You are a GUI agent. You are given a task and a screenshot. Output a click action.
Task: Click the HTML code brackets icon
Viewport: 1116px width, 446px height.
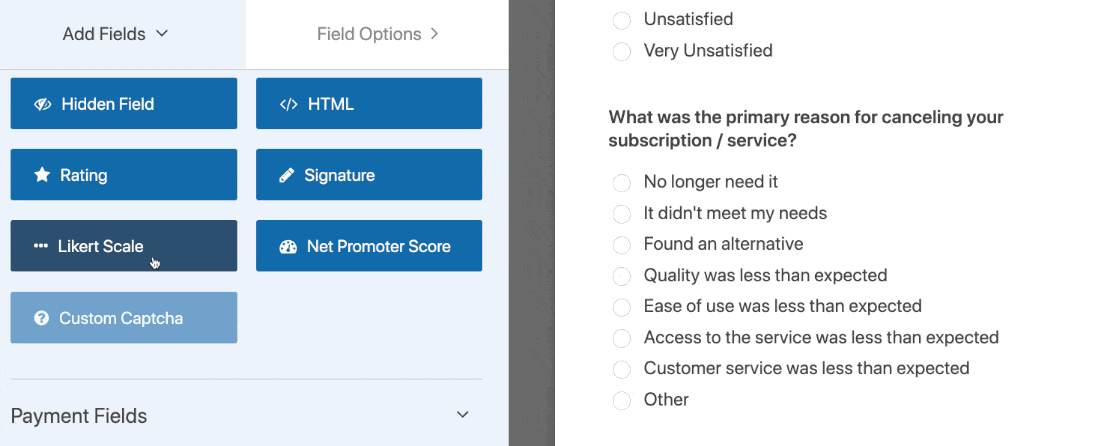(288, 104)
